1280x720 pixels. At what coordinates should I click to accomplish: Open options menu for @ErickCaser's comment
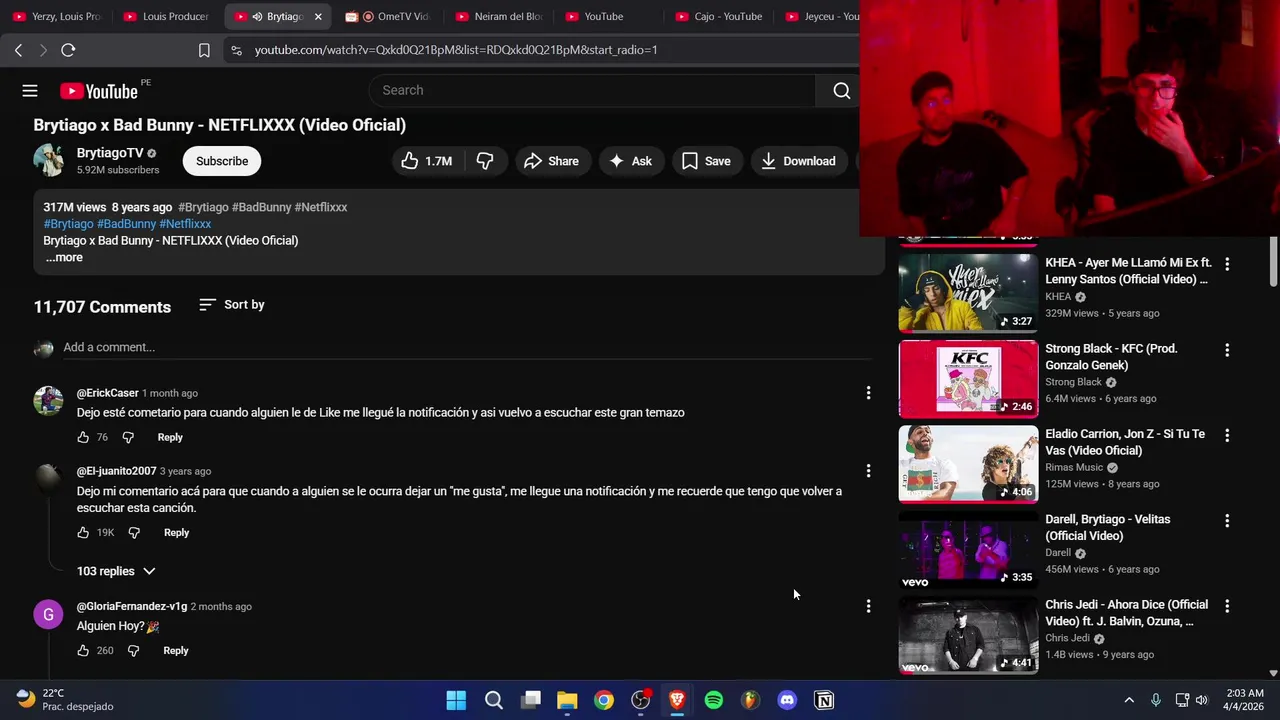[868, 393]
